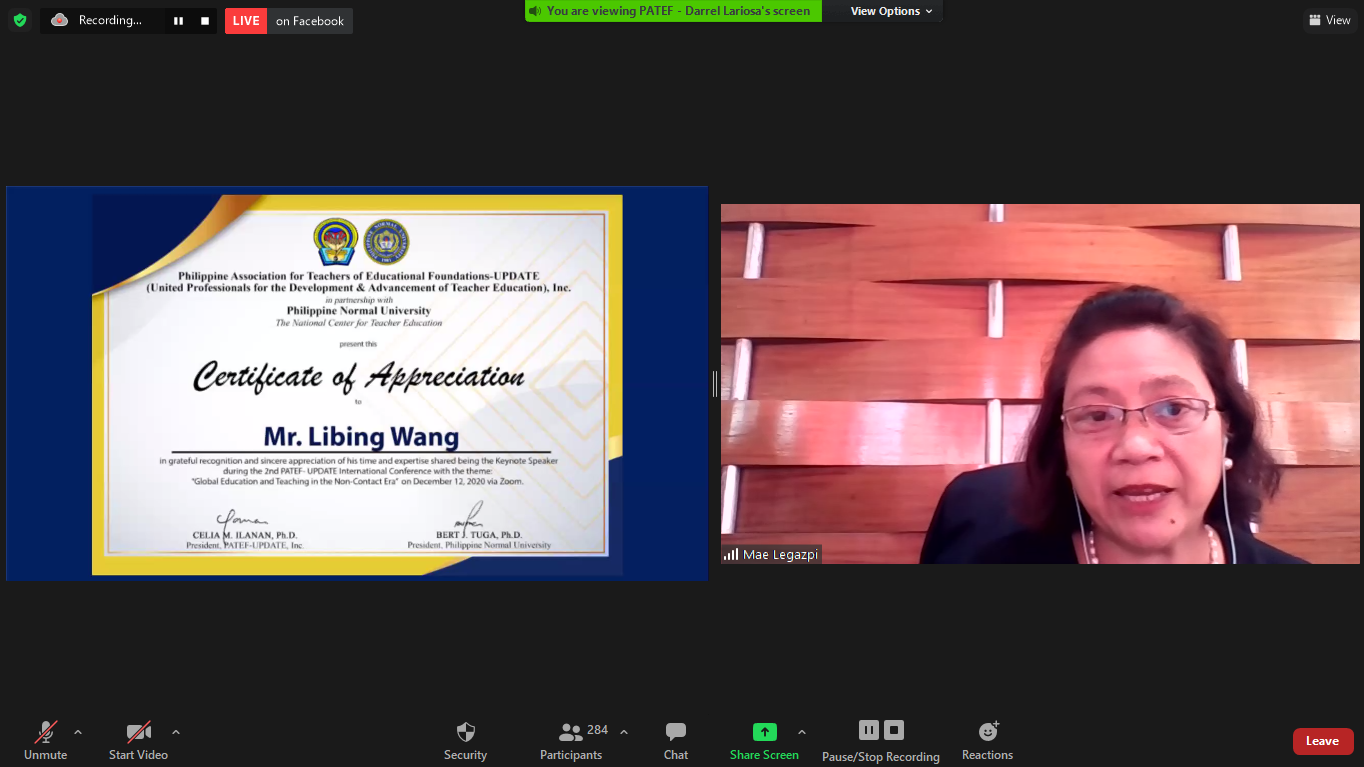Stop recording using top-left square button
1364x767 pixels.
tap(205, 21)
